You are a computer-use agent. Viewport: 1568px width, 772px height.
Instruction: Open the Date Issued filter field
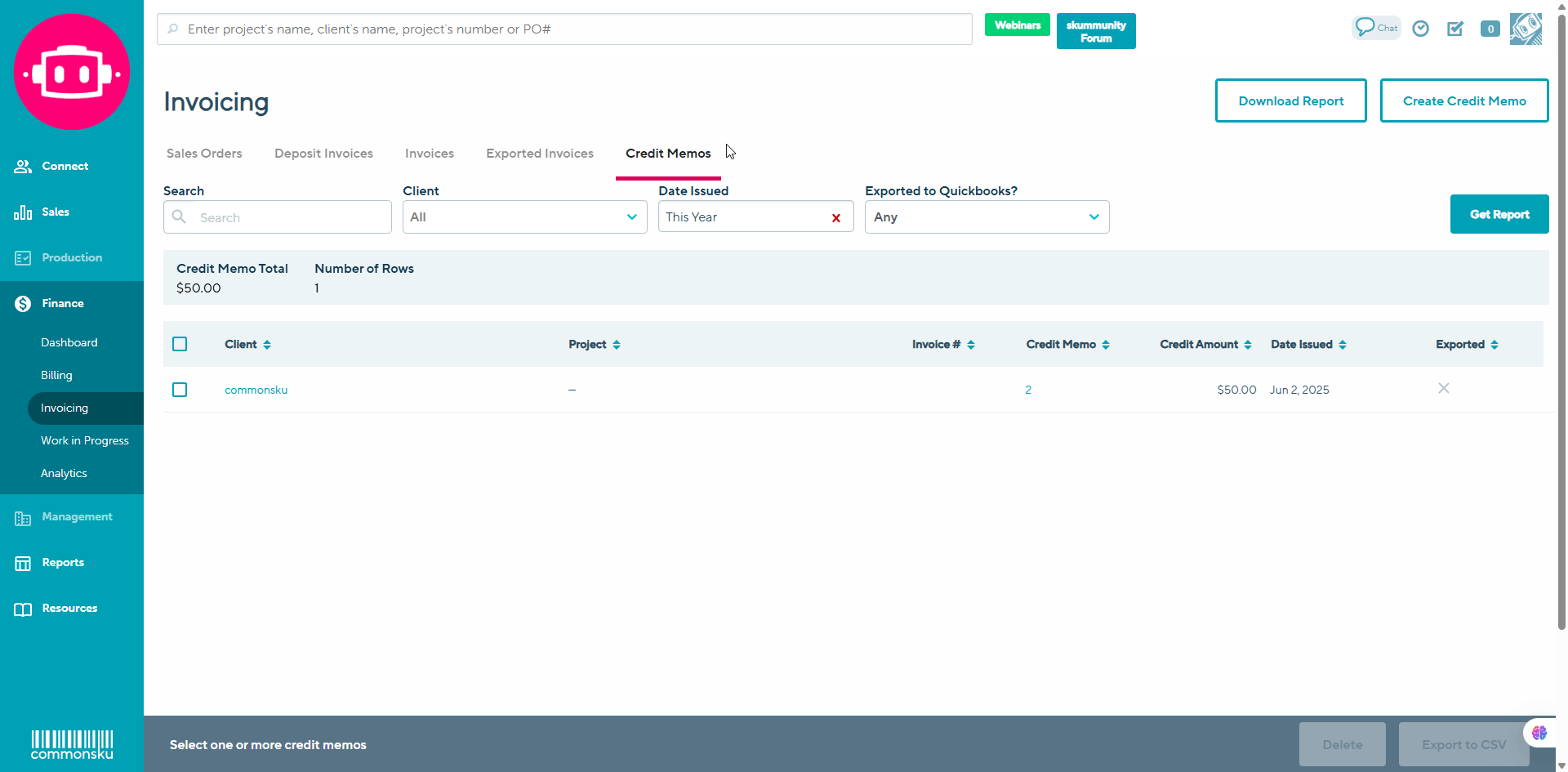742,217
